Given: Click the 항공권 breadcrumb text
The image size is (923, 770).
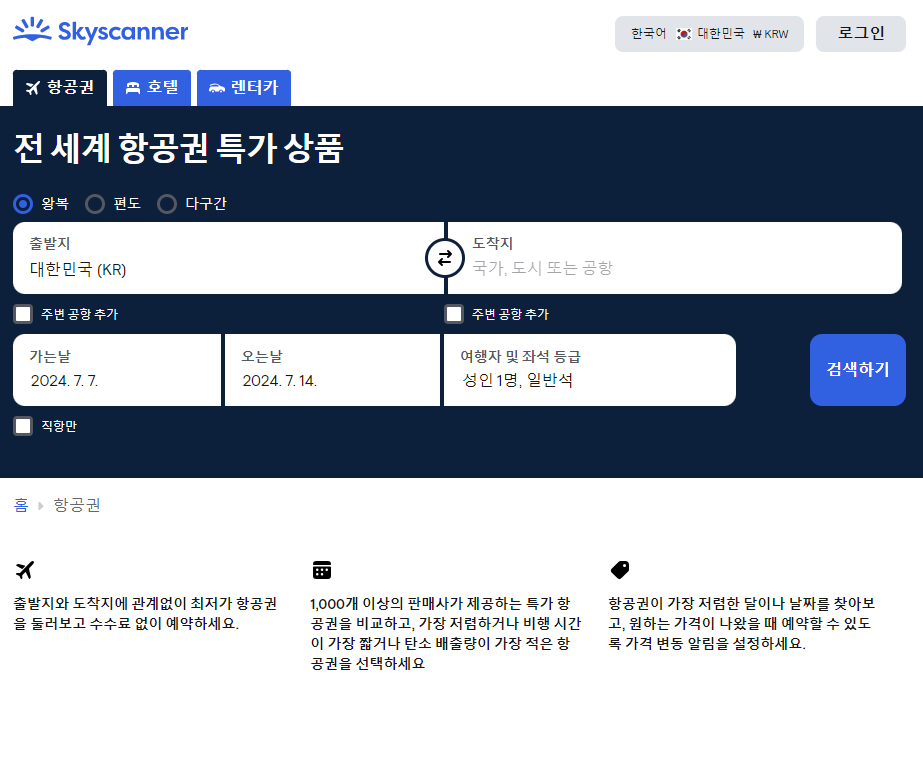Looking at the screenshot, I should 77,505.
